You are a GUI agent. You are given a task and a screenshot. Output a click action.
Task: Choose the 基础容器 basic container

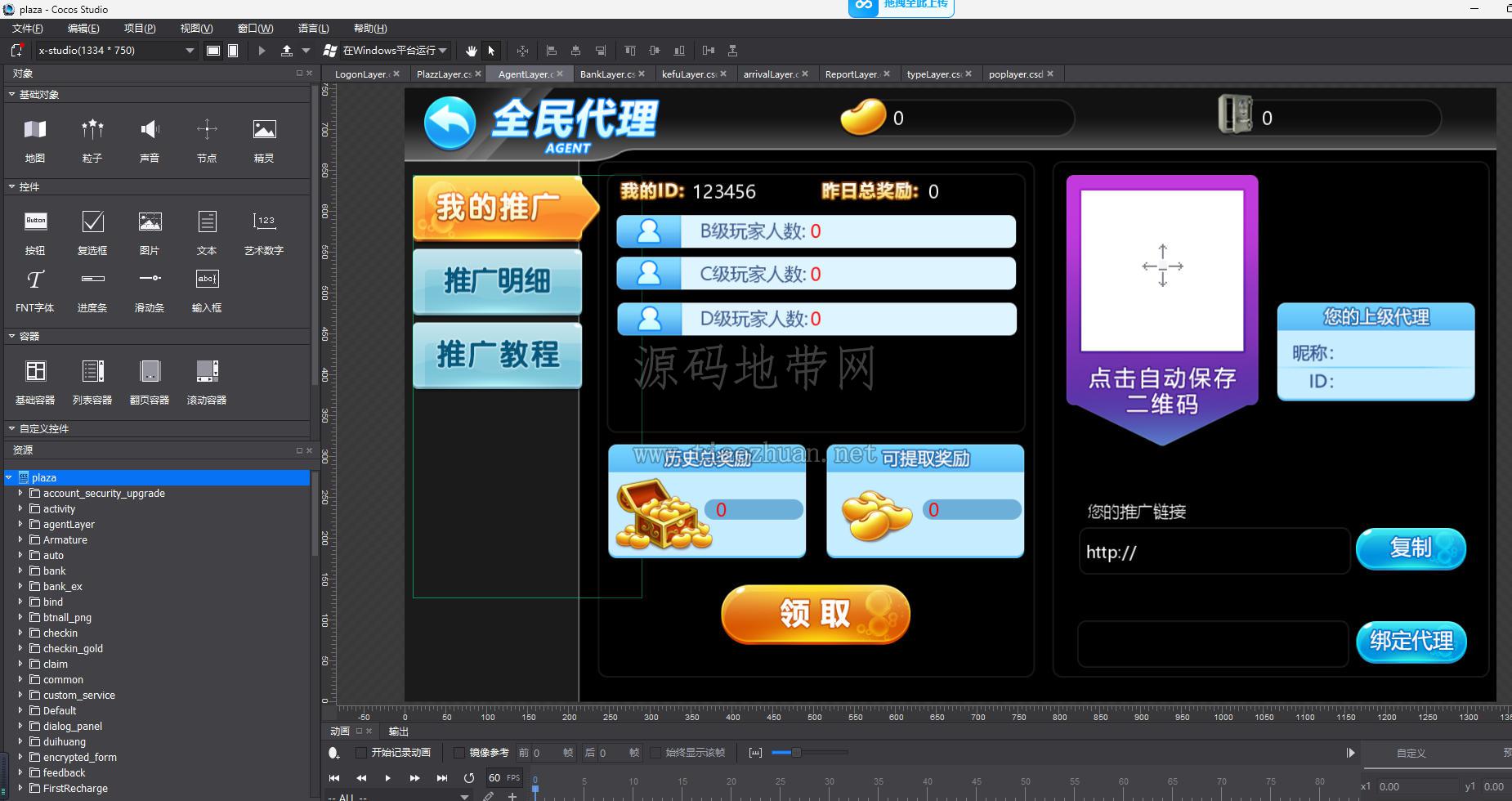coord(35,371)
